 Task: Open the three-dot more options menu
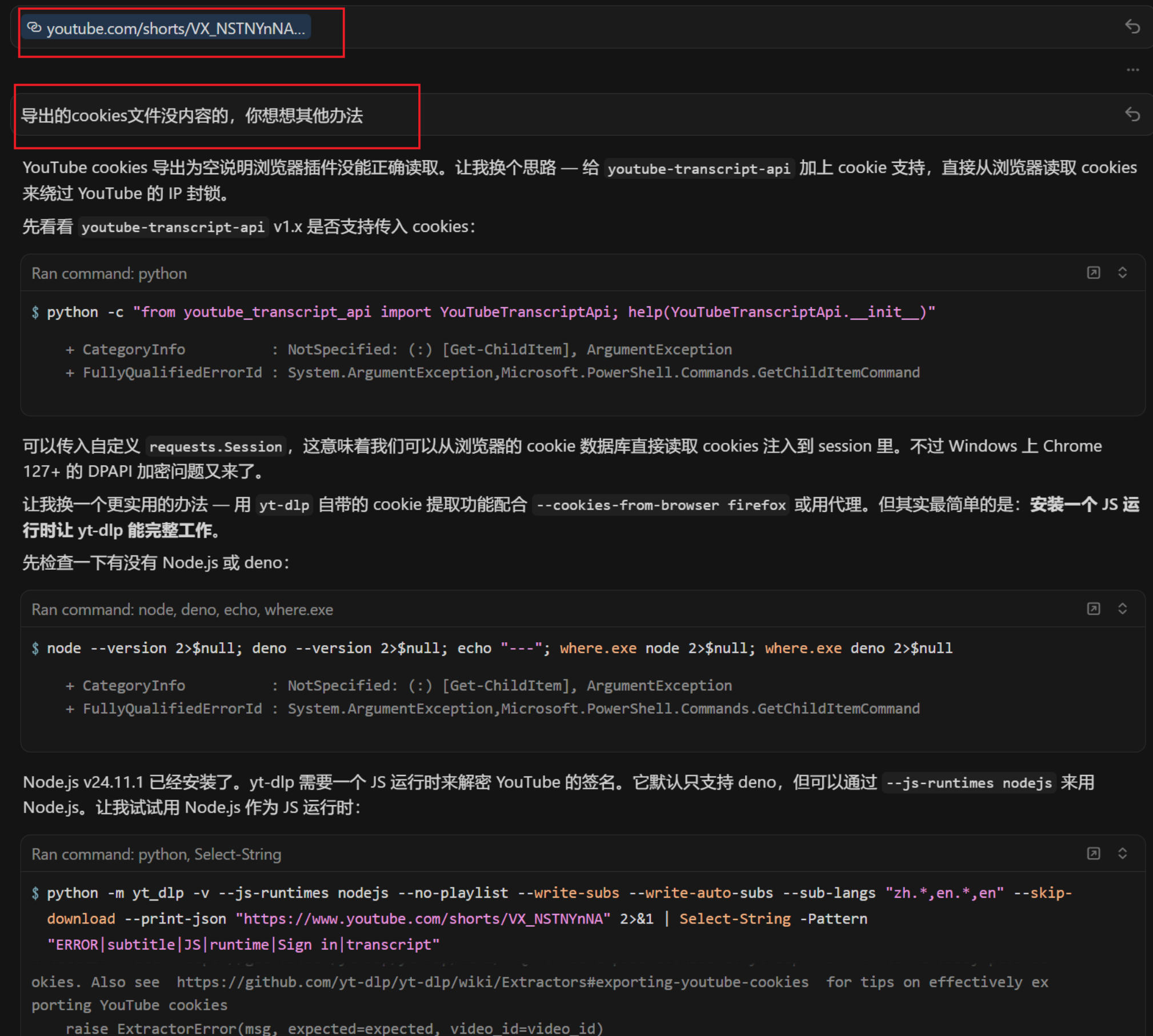click(1132, 70)
